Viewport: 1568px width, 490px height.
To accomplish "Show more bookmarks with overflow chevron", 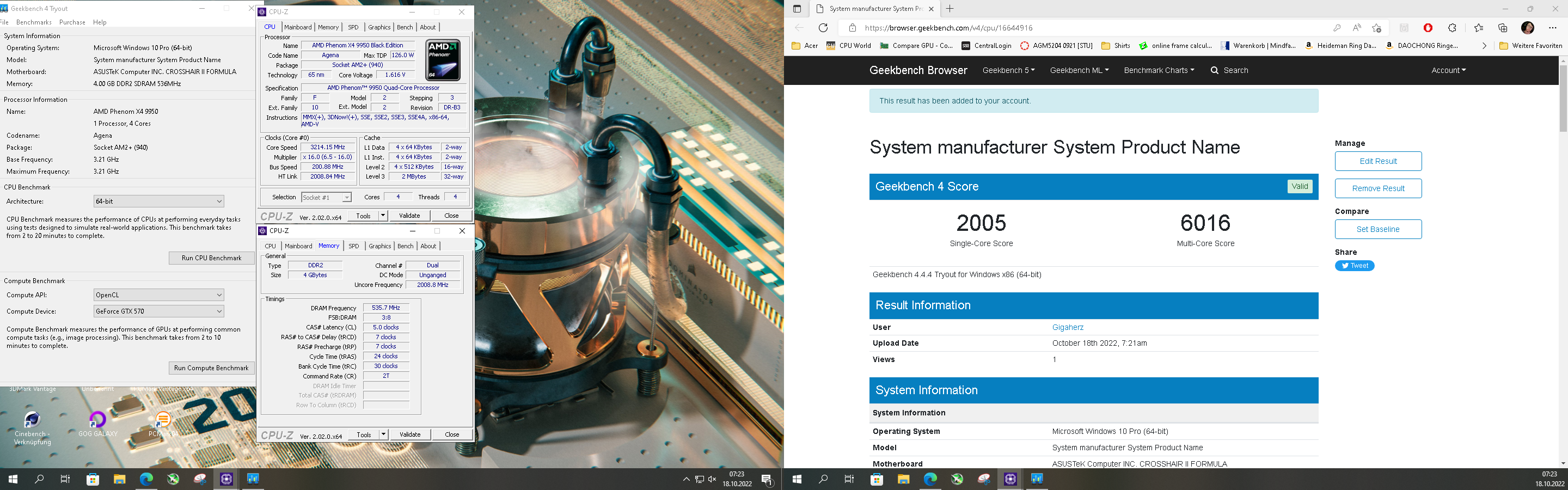I will click(1484, 46).
